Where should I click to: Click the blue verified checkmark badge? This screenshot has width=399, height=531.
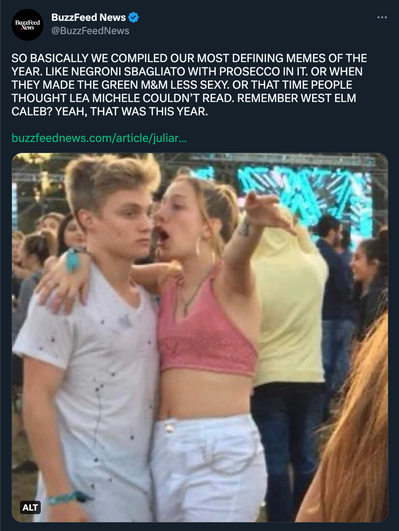click(x=133, y=17)
